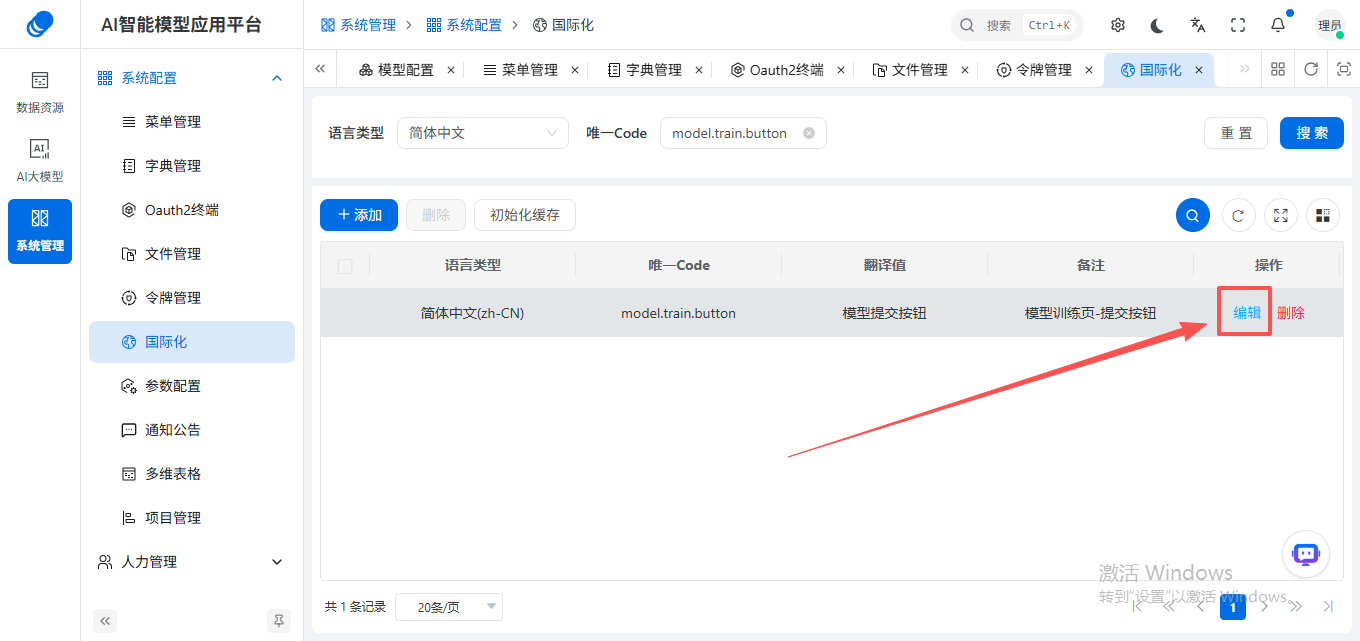Viewport: 1360px width, 641px height.
Task: Open tab grid menu icon
Action: pos(1278,69)
